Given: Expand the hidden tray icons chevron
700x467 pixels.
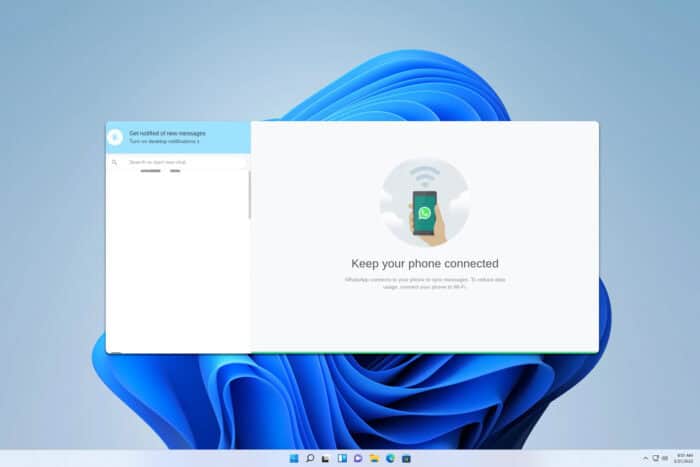Looking at the screenshot, I should (x=645, y=459).
